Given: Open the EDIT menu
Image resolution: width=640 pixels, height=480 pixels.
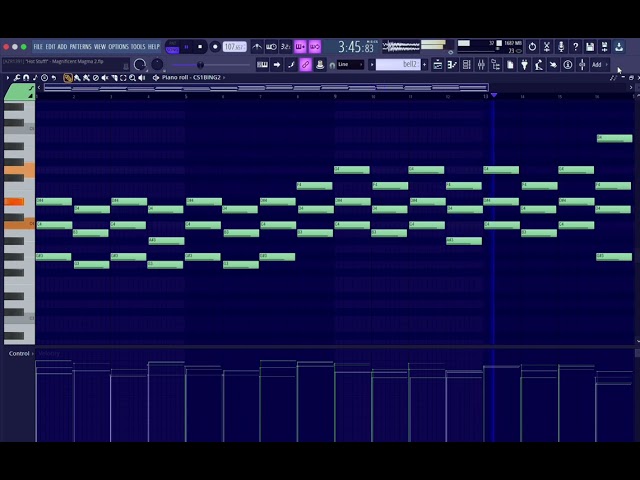Looking at the screenshot, I should [x=50, y=47].
